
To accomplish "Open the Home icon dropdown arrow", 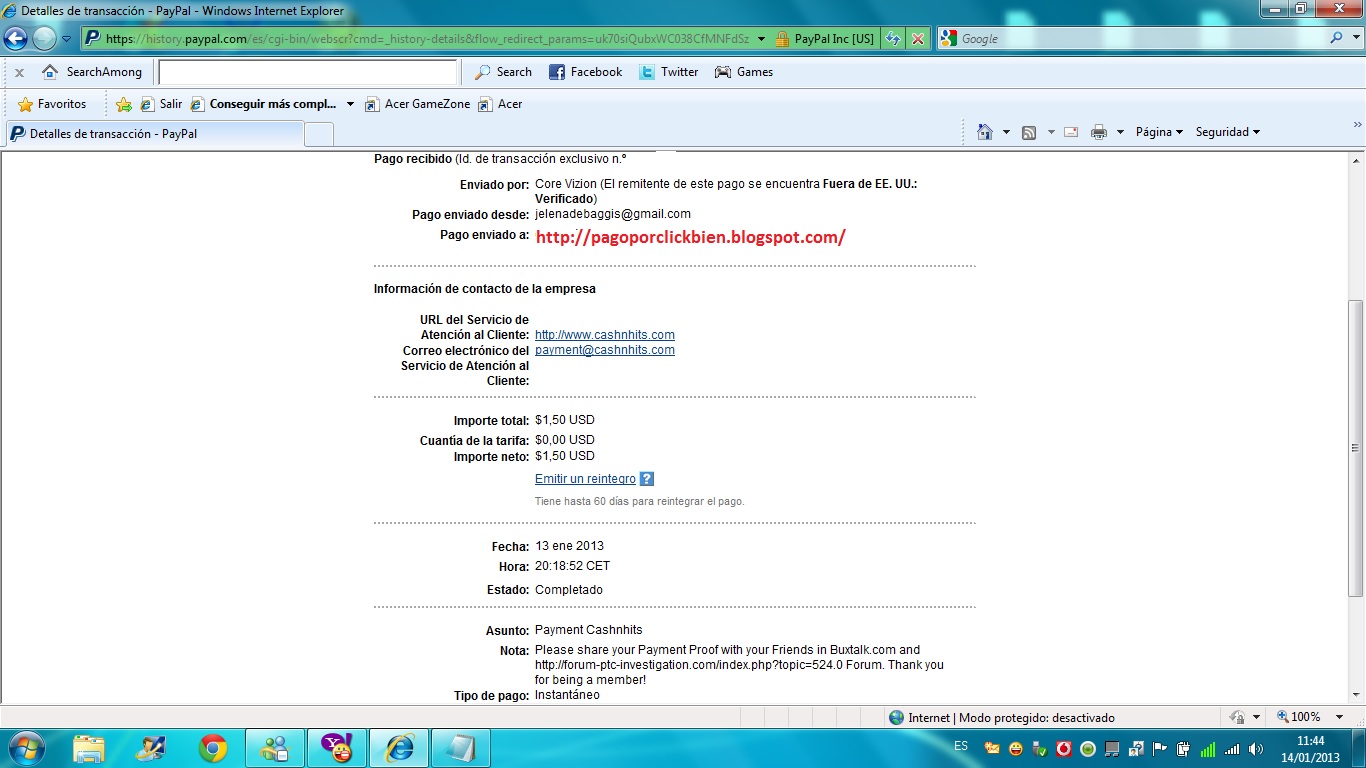I will tap(1006, 132).
